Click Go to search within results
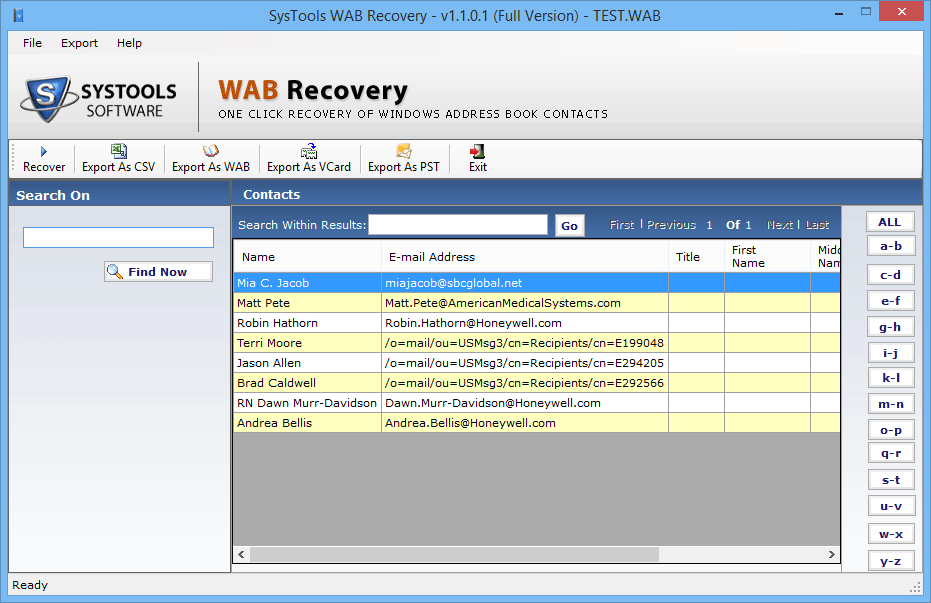 569,226
